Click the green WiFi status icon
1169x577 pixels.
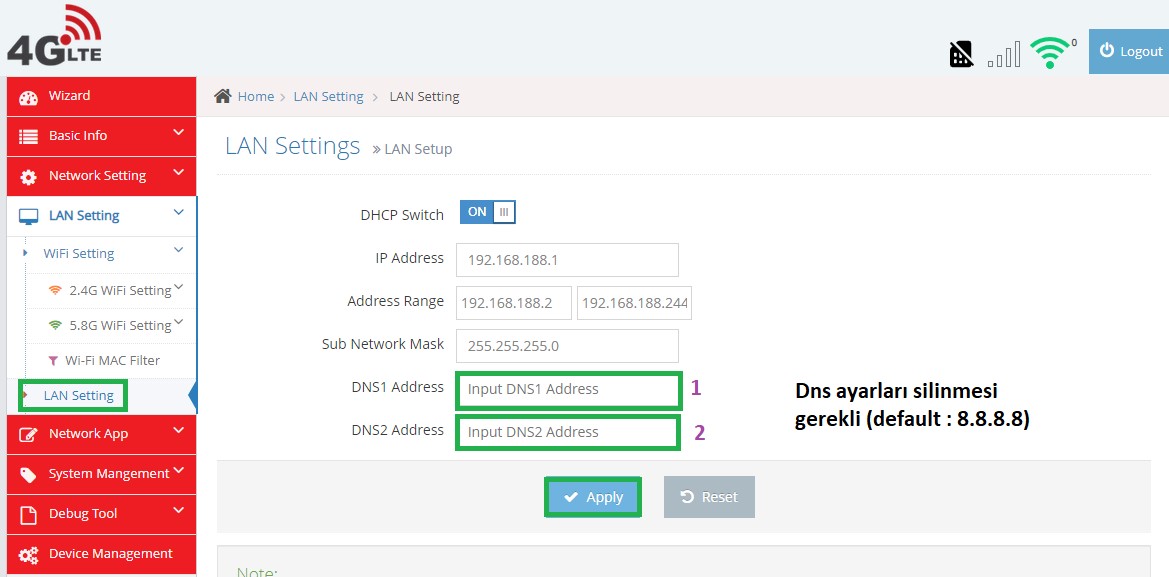pos(1051,52)
